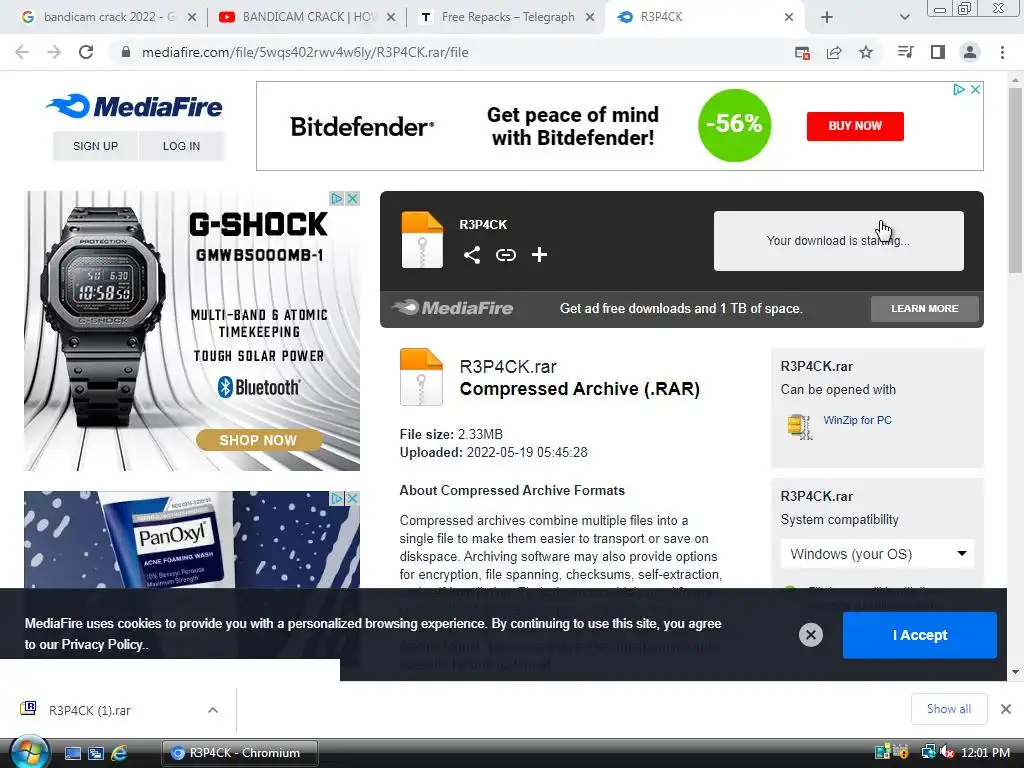Close the G-SHOCK ad with X
Viewport: 1024px width, 768px height.
pos(352,199)
